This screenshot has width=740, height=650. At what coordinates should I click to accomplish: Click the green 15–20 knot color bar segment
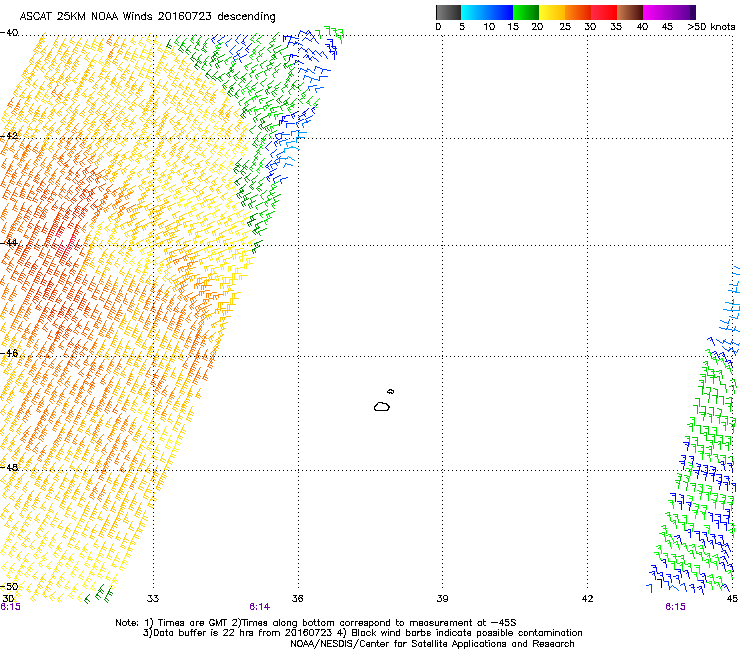pyautogui.click(x=526, y=12)
